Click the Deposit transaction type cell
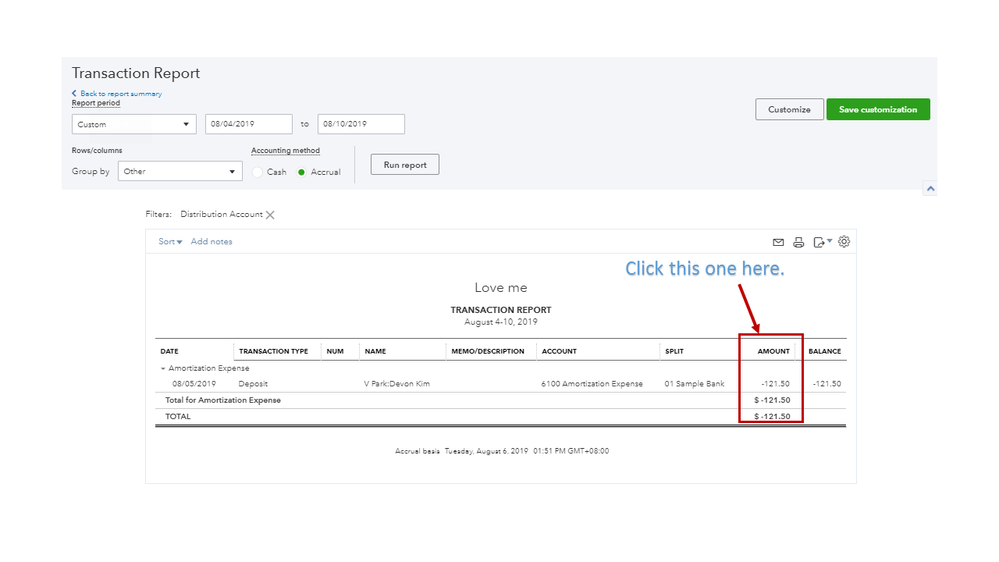 253,384
